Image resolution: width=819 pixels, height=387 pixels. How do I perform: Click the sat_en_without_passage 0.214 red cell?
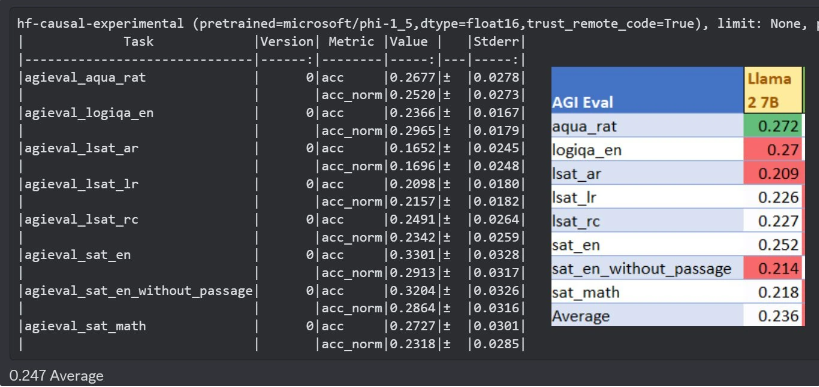[773, 268]
